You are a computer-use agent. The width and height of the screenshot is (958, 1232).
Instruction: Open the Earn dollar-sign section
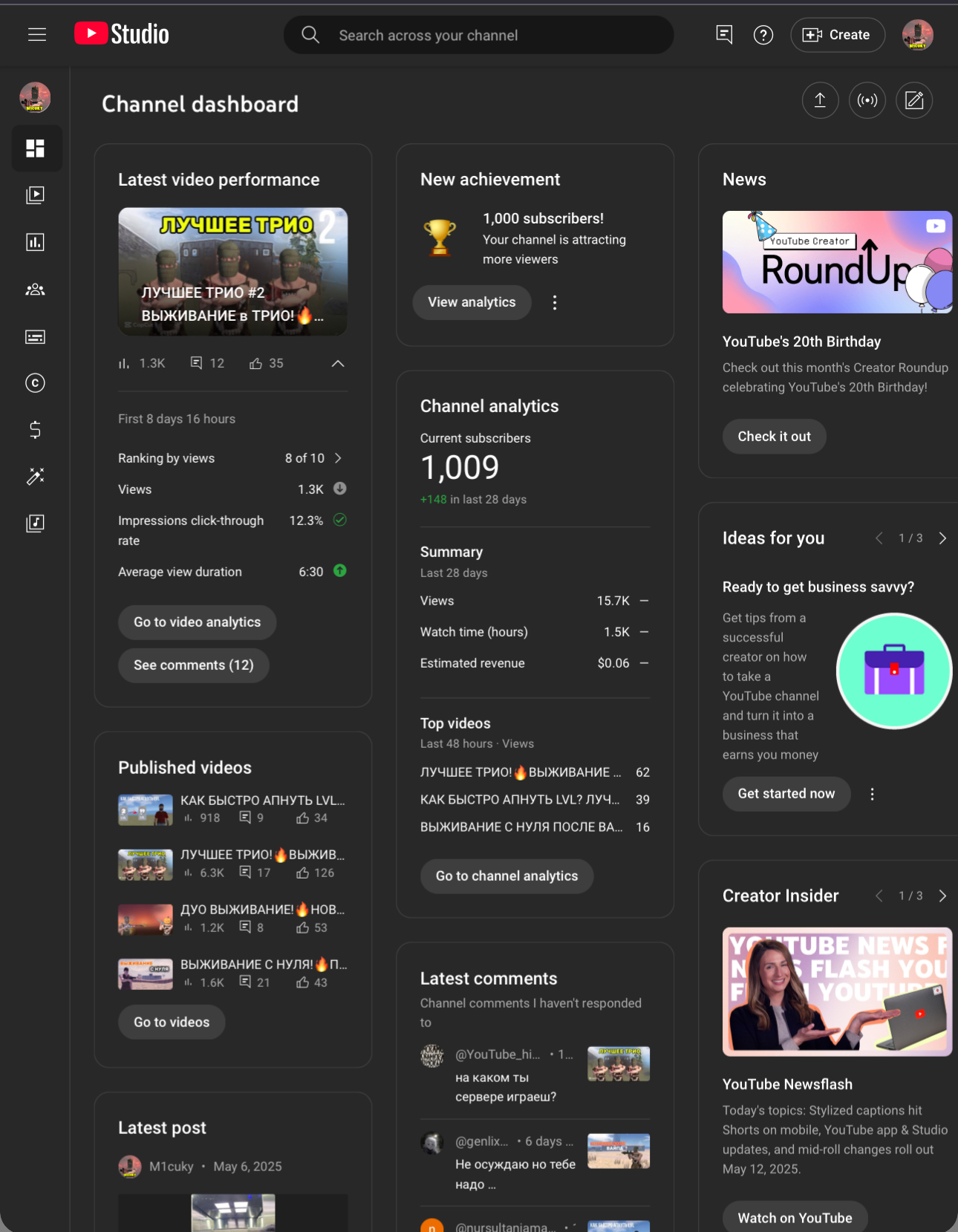pyautogui.click(x=35, y=429)
